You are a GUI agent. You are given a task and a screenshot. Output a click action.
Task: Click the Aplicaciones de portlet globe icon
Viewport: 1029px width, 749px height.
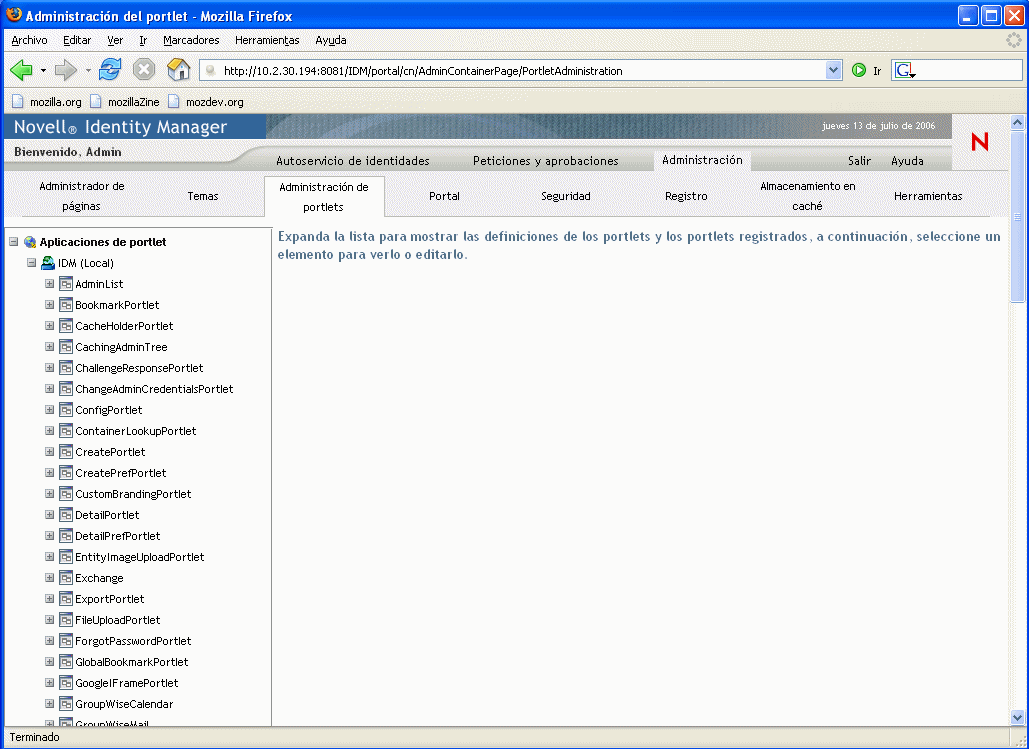30,242
